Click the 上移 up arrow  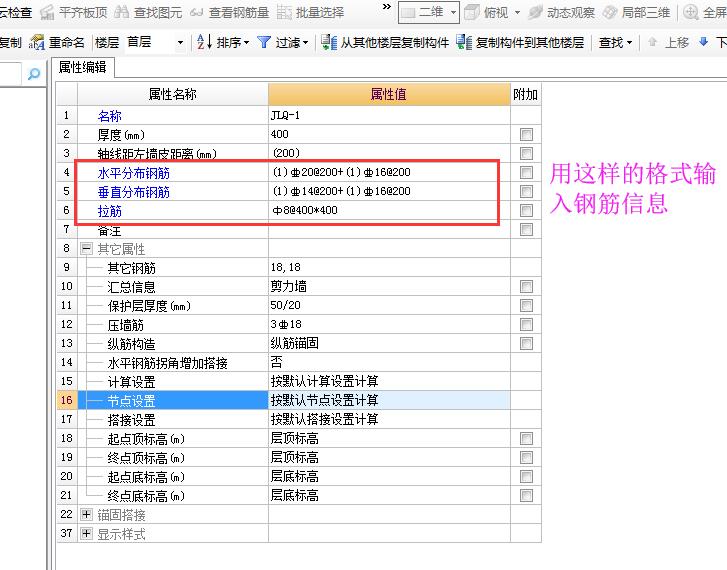[x=652, y=42]
